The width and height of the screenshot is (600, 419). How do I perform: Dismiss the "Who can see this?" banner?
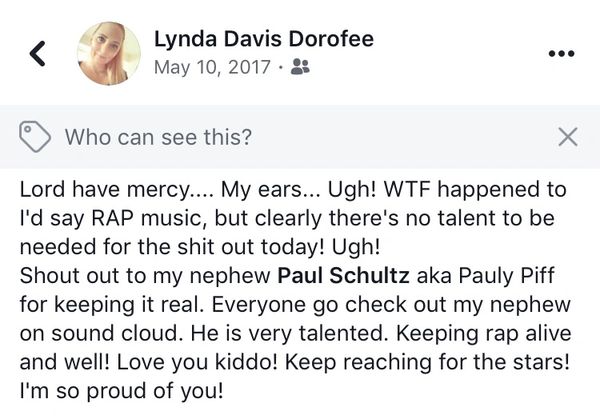(x=567, y=137)
